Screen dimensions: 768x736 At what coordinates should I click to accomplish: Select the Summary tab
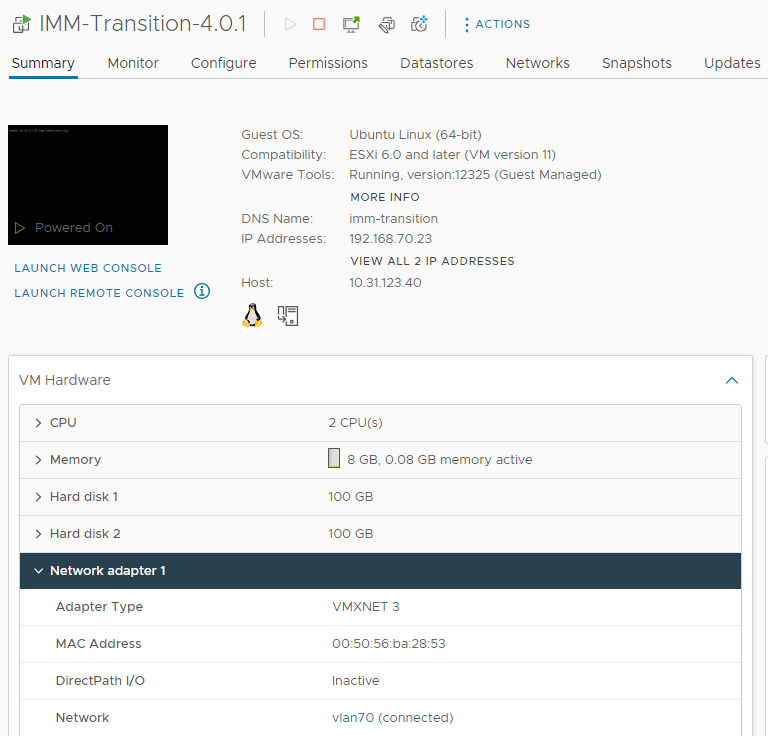[43, 63]
